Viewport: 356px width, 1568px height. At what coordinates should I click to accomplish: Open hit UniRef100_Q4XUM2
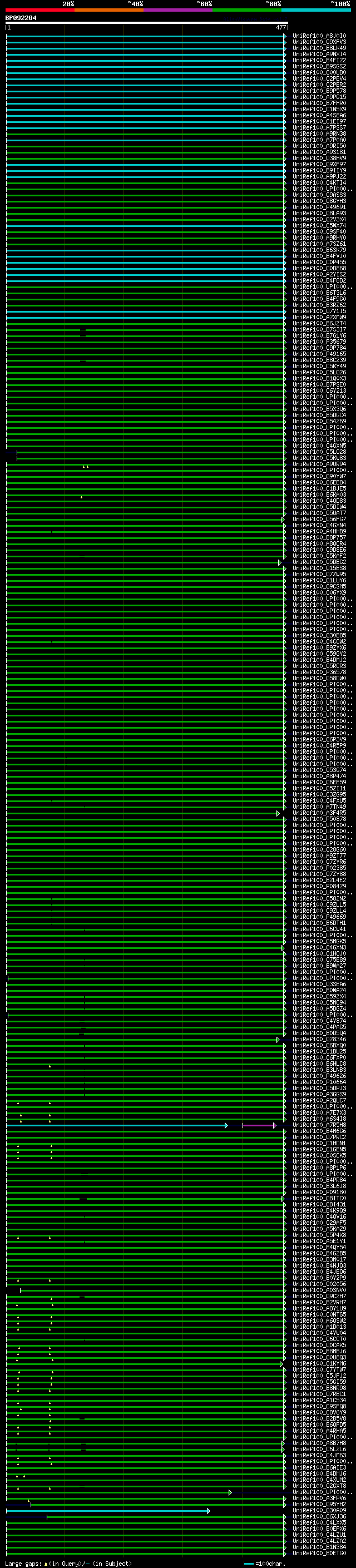319,1480
